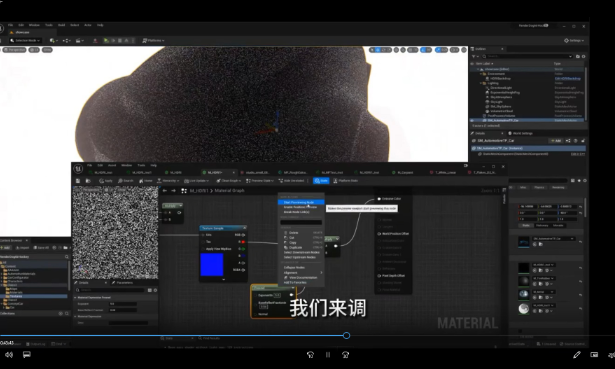Choose Collapse Nodes in context menu
The height and width of the screenshot is (369, 615).
click(301, 267)
